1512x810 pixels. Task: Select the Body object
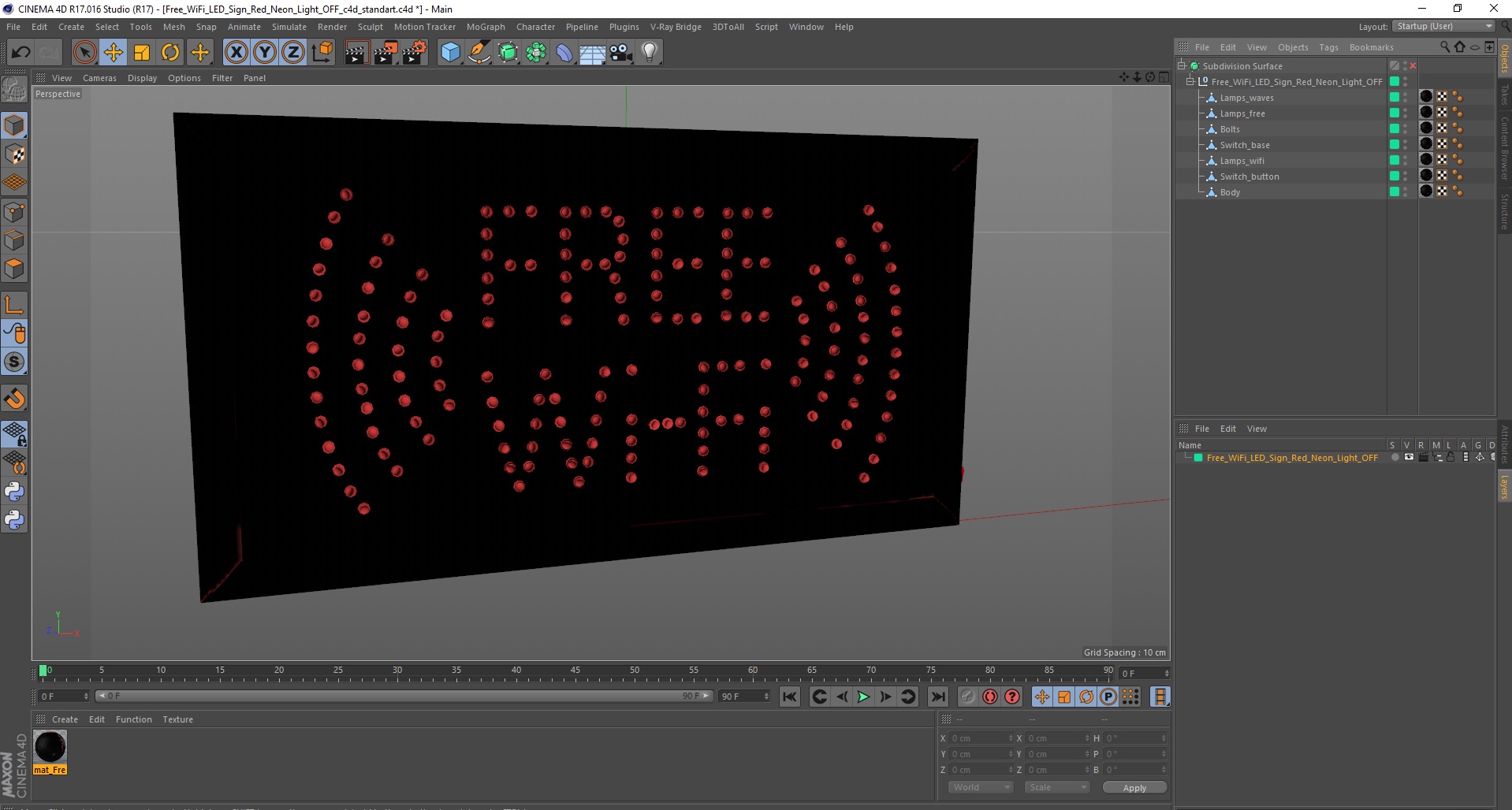[x=1230, y=192]
